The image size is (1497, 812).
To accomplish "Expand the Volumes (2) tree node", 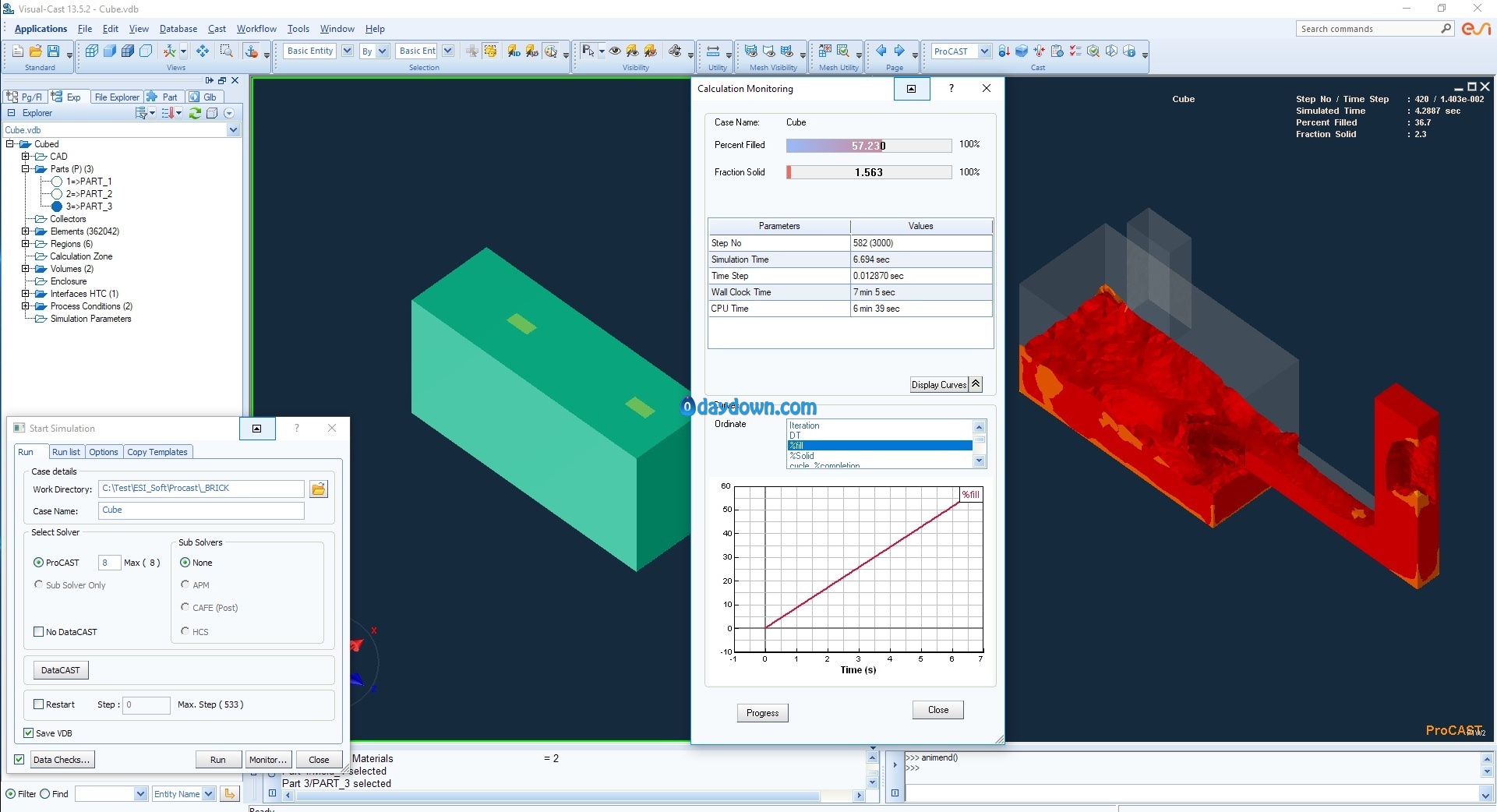I will pos(25,269).
